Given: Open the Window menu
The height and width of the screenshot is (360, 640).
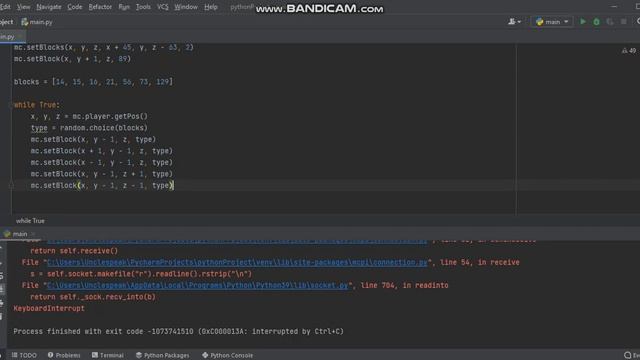Looking at the screenshot, I should point(186,7).
